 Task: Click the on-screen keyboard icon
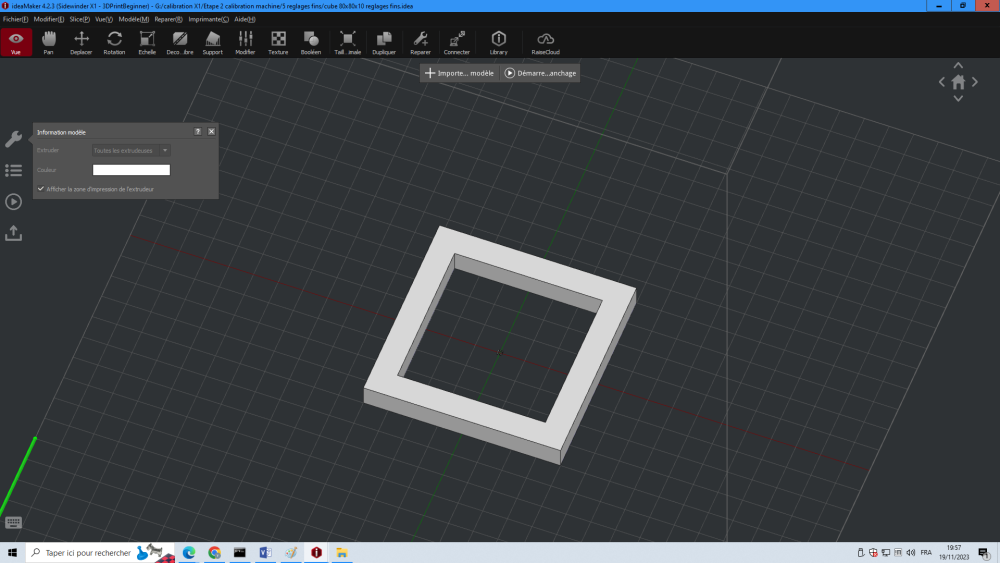[13, 522]
